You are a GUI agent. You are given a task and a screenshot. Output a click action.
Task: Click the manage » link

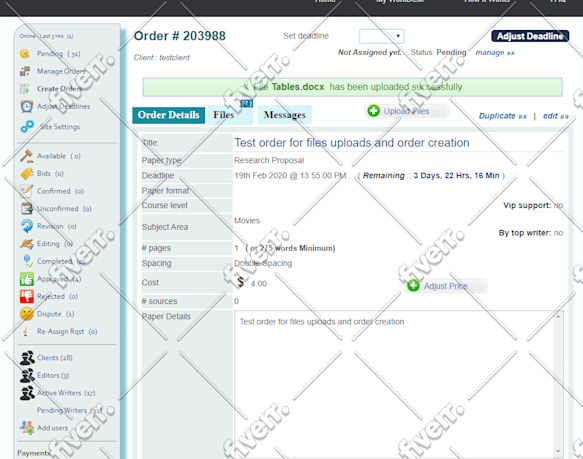495,52
